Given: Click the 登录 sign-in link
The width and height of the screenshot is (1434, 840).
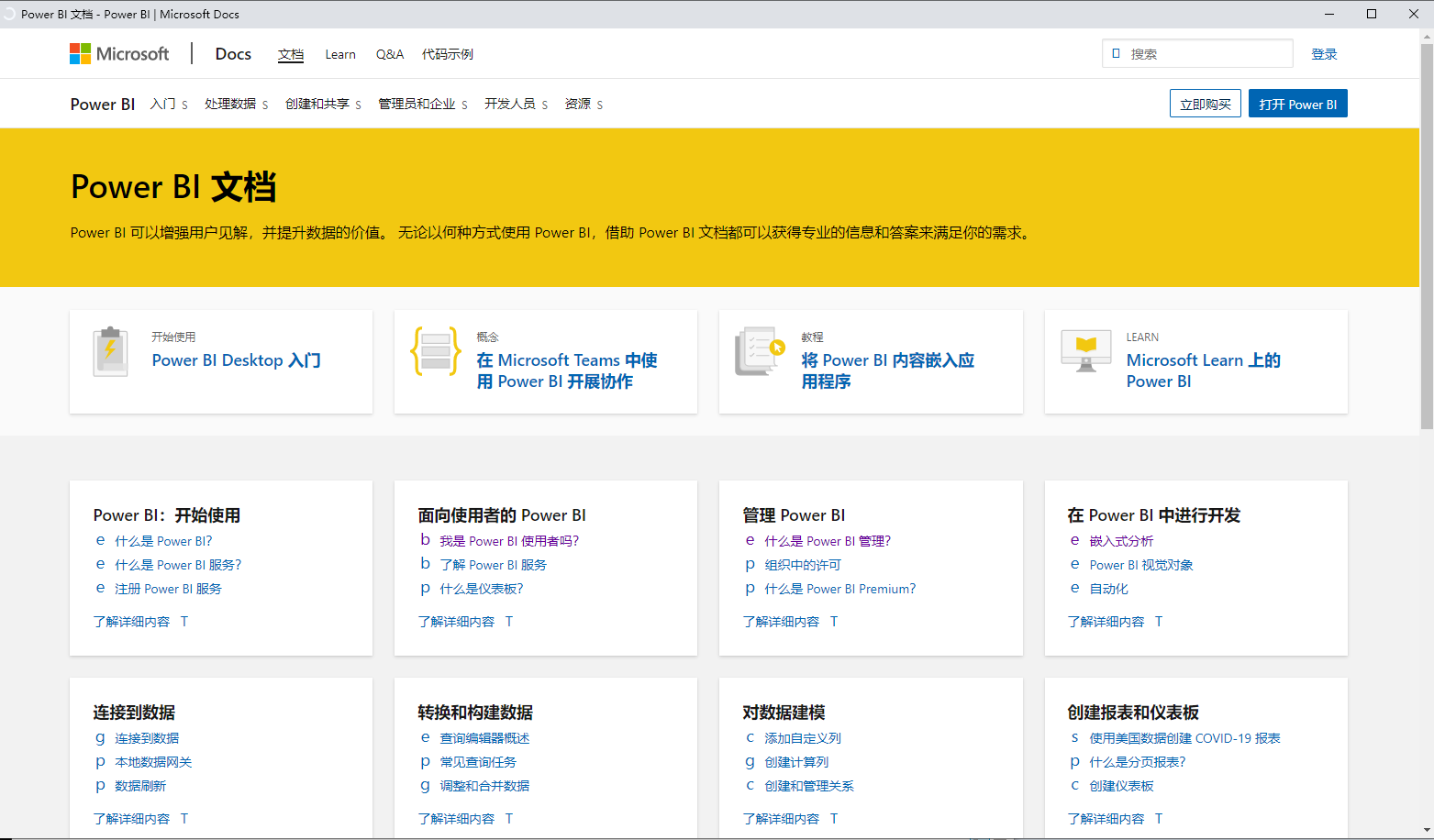Looking at the screenshot, I should [1324, 54].
